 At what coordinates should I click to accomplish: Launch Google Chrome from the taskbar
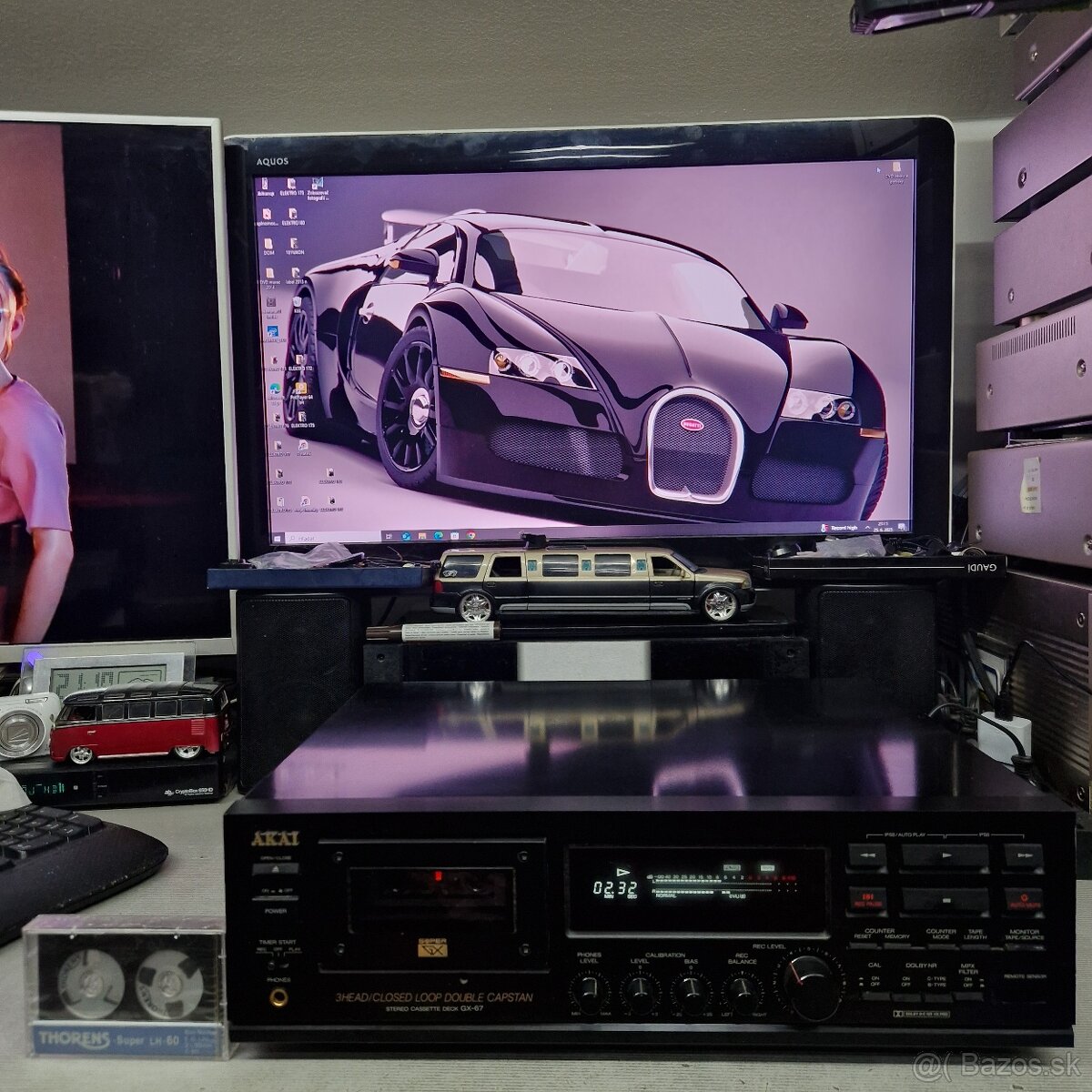pos(470,536)
